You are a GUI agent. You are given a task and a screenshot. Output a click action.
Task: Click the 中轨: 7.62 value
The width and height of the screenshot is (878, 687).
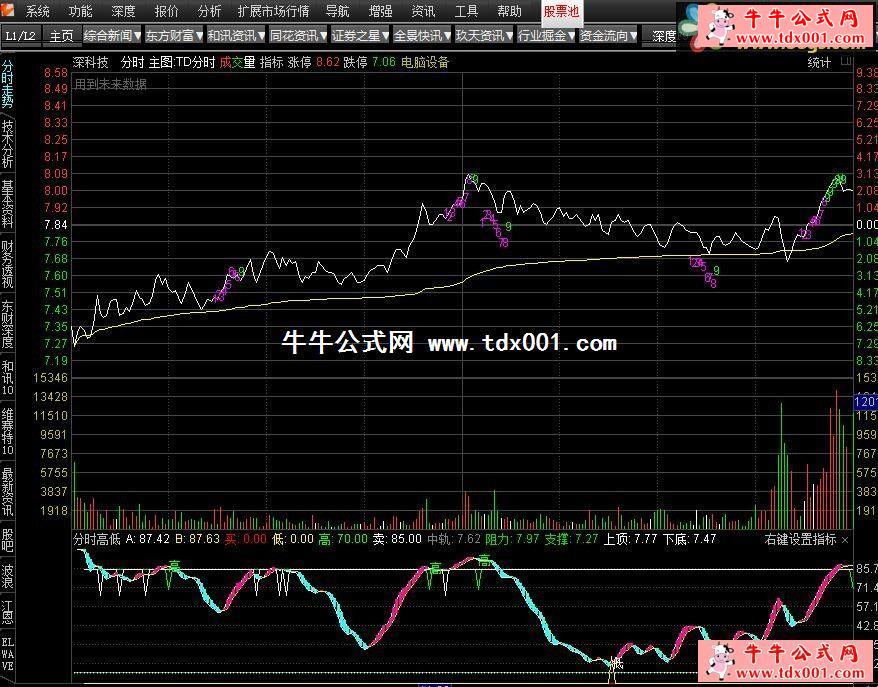point(454,539)
